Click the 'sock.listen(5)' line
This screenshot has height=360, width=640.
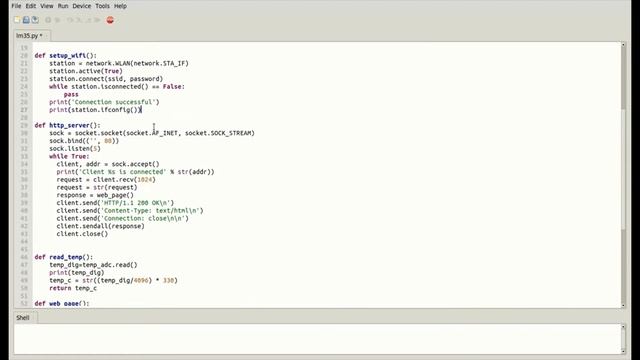point(75,149)
